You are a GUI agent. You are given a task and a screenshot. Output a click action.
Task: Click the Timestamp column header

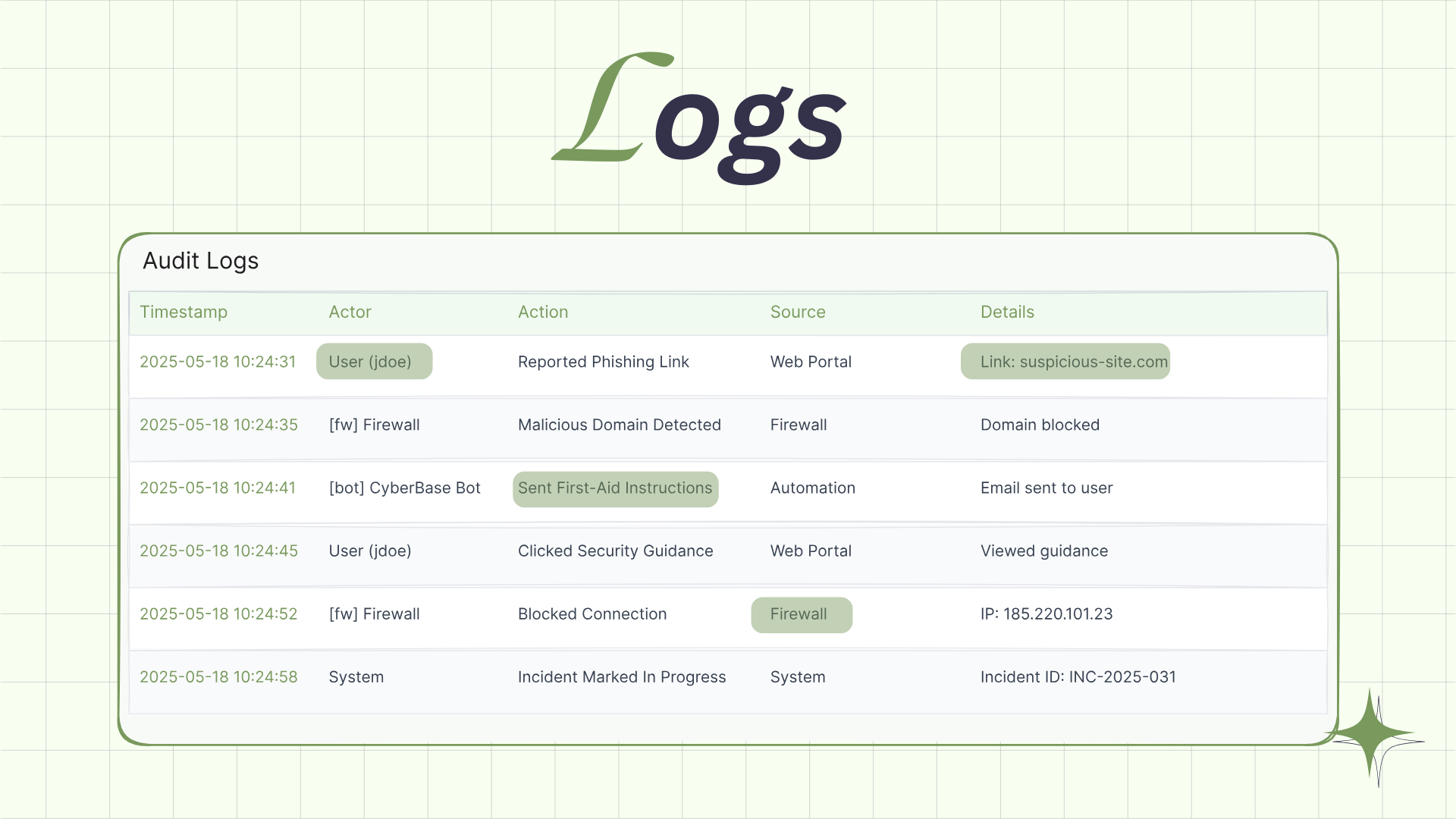point(184,312)
